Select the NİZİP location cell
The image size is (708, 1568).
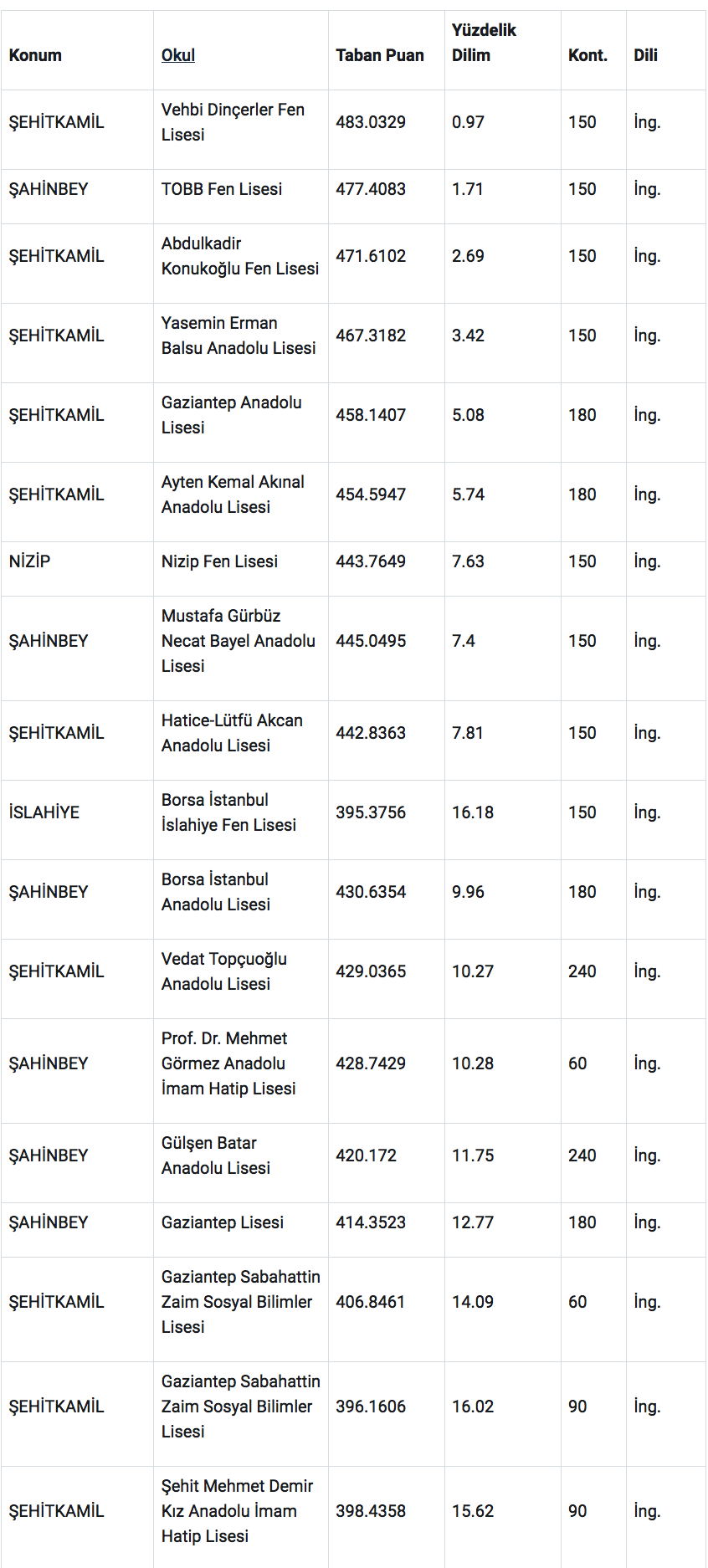pos(30,561)
